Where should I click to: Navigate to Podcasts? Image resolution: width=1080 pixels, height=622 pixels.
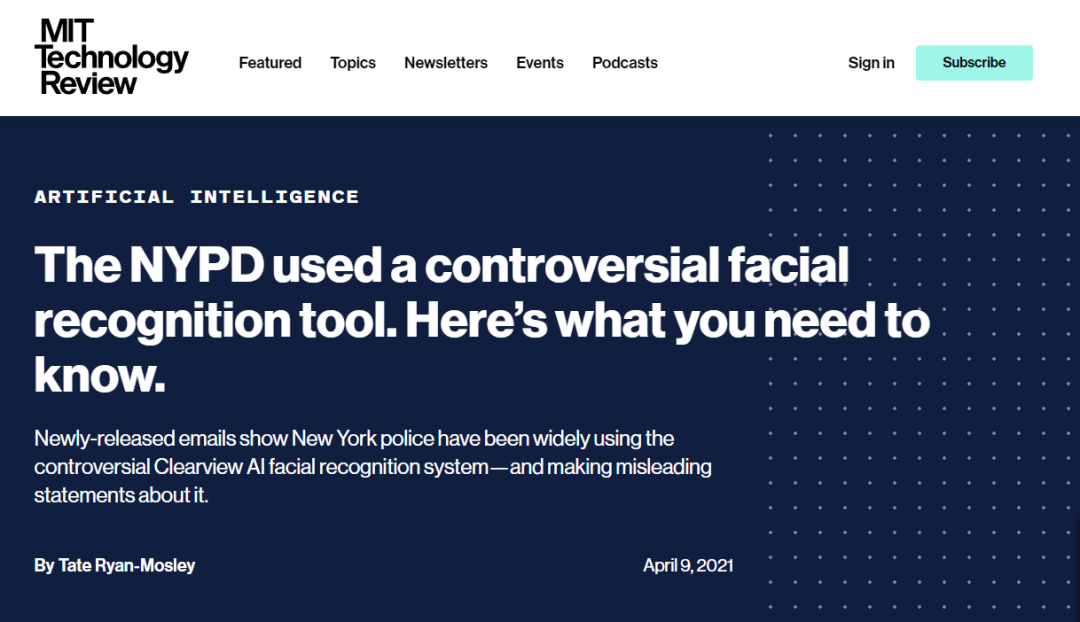pos(625,63)
